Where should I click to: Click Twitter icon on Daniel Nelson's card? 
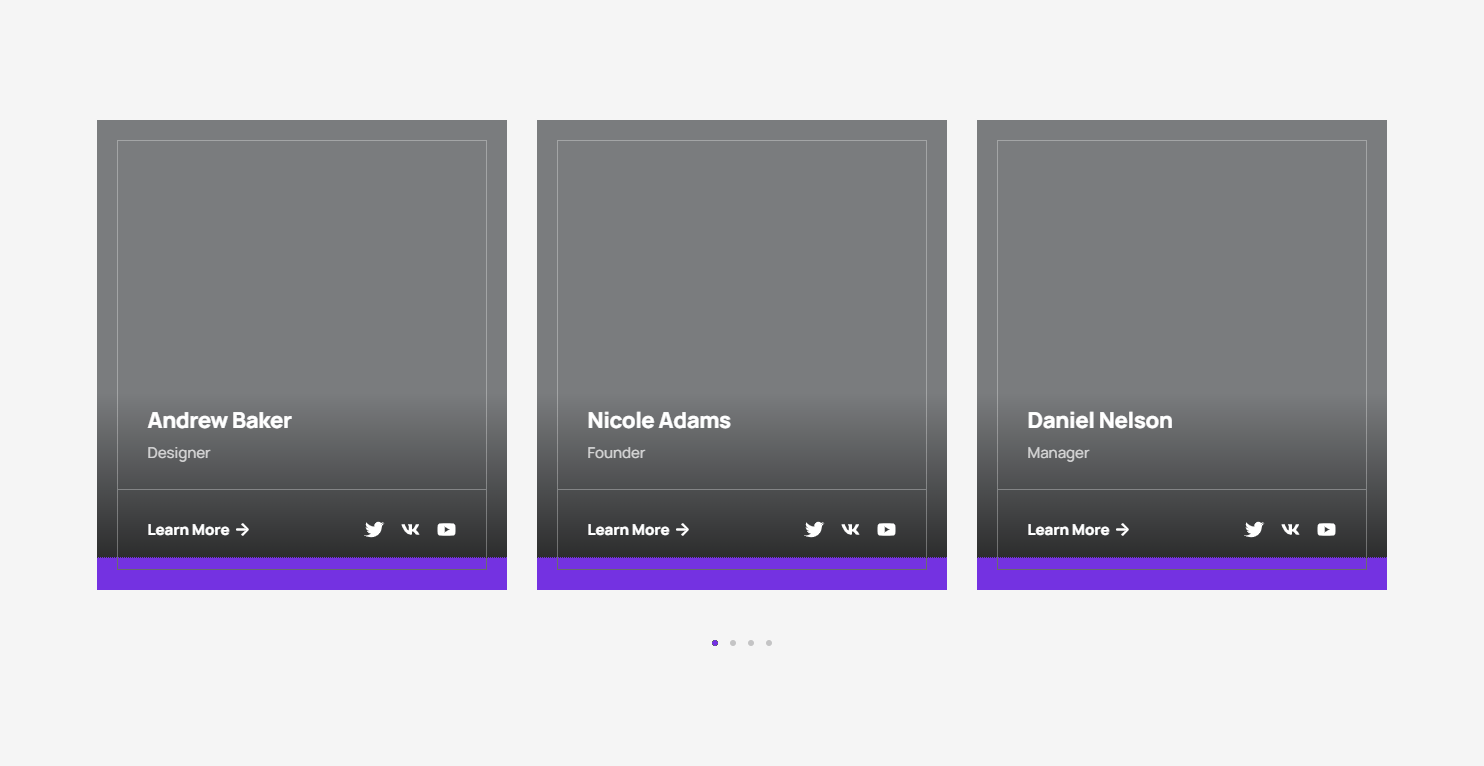coord(1254,530)
